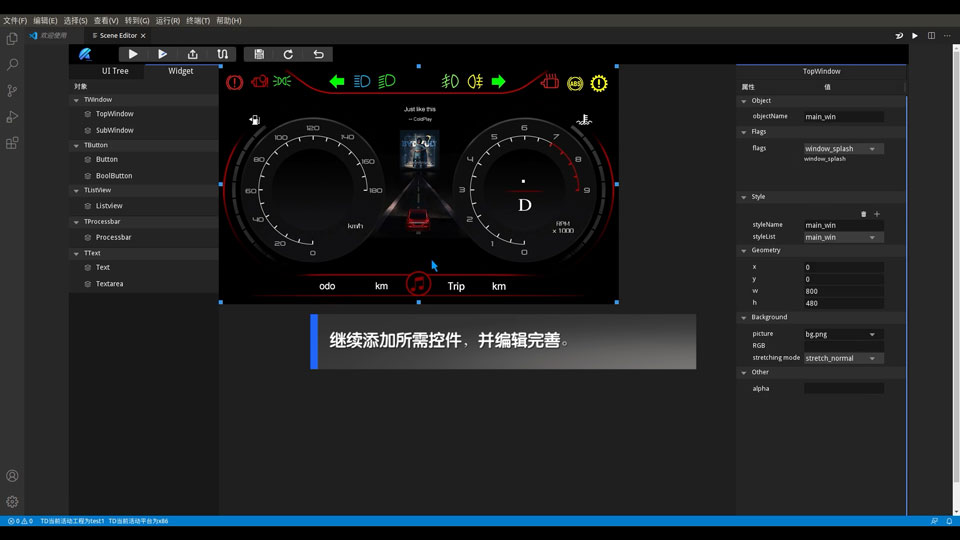Open Extensions view in activity bar
This screenshot has width=960, height=540.
(x=12, y=143)
